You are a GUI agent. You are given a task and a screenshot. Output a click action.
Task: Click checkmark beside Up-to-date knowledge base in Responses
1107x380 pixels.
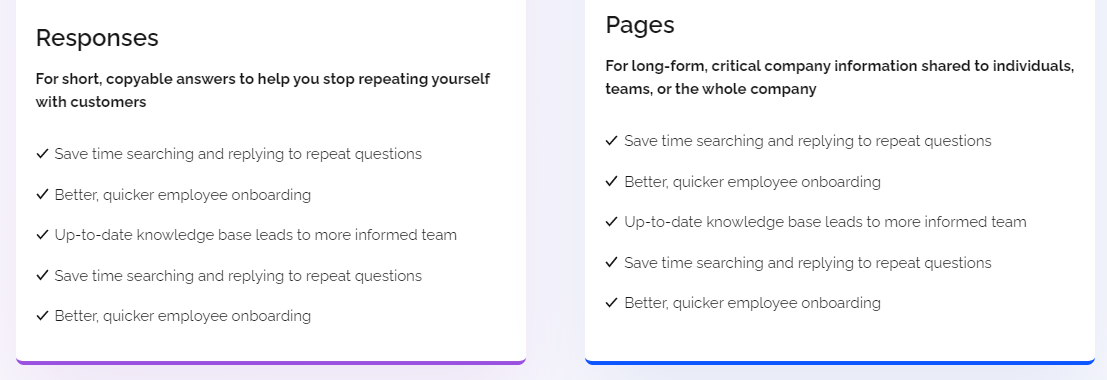[42, 234]
